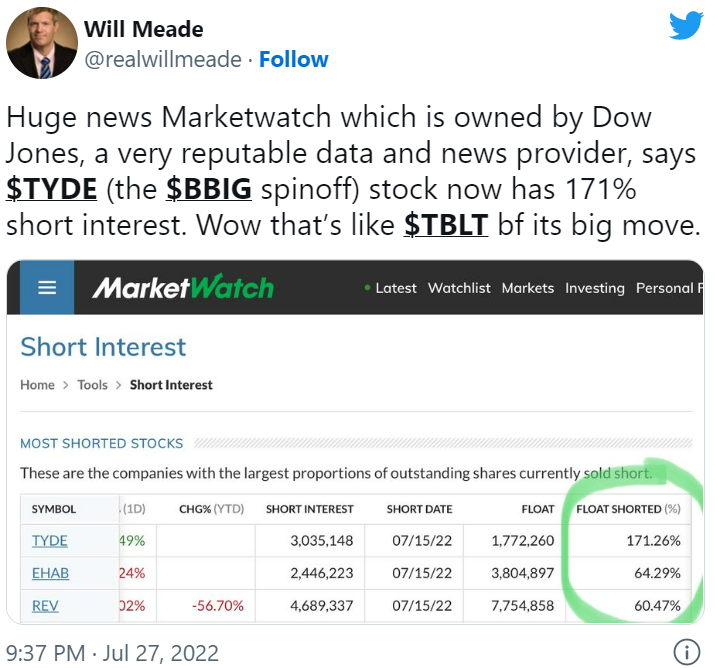Follow the realwillmeade account
Viewport: 715px width, 668px height.
tap(294, 59)
